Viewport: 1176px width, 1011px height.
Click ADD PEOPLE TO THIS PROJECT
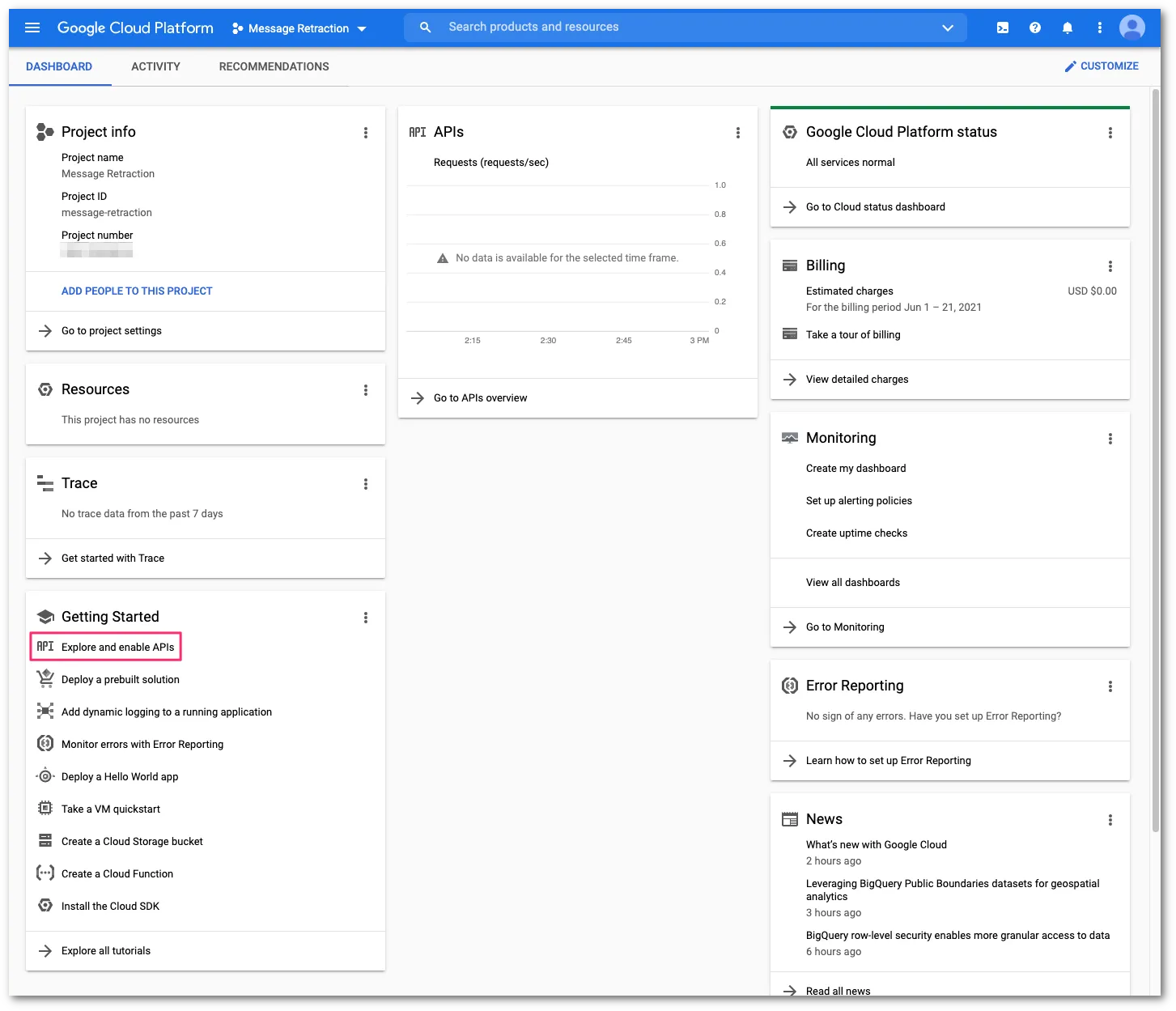[x=136, y=291]
